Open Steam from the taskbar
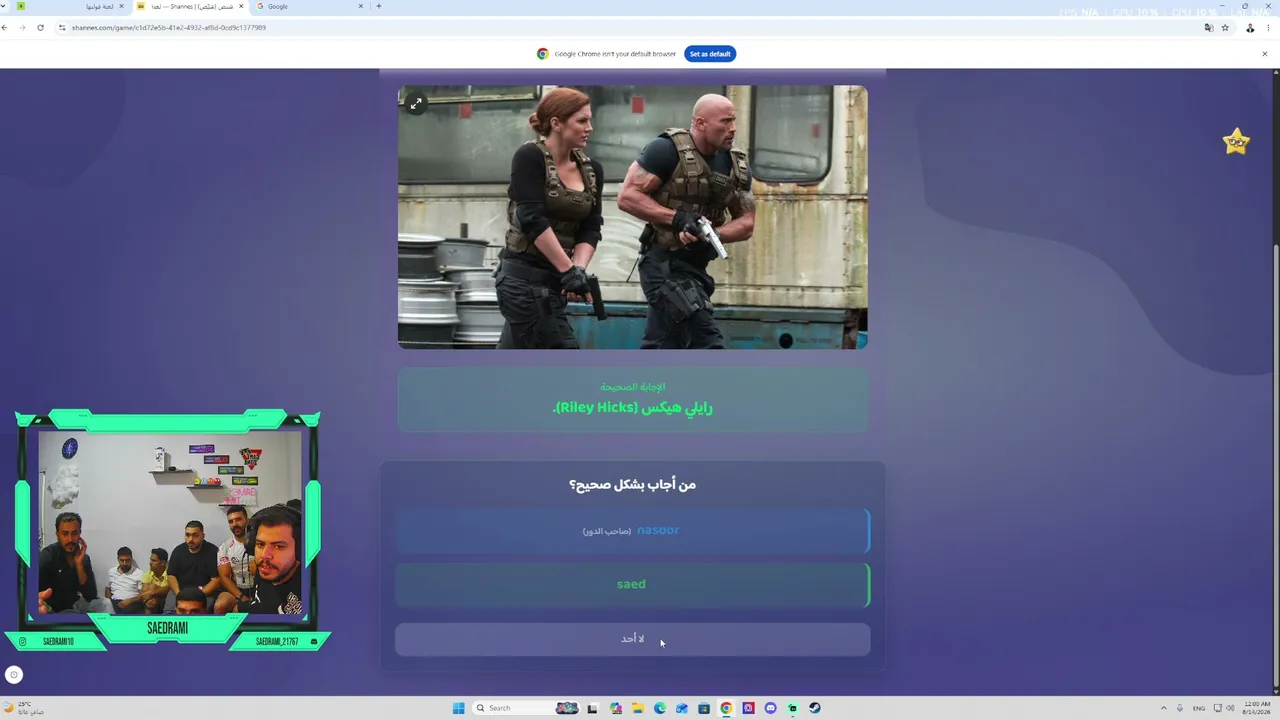Viewport: 1280px width, 720px height. click(815, 708)
